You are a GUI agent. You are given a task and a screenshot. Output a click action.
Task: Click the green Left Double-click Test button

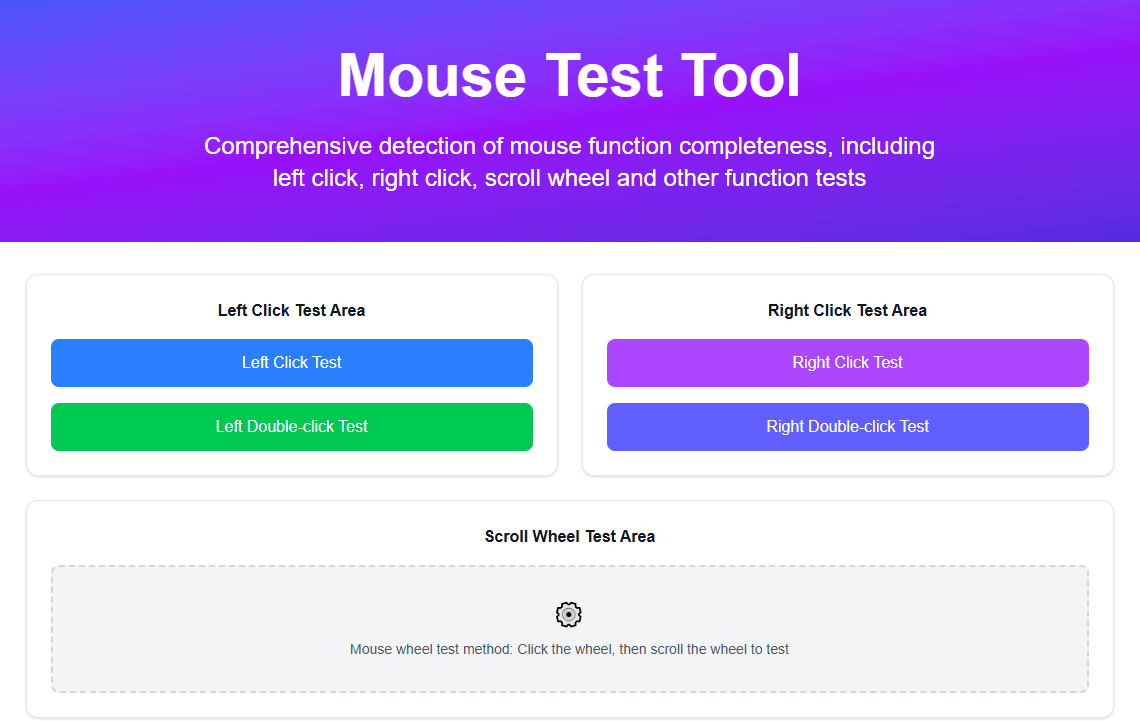point(292,427)
